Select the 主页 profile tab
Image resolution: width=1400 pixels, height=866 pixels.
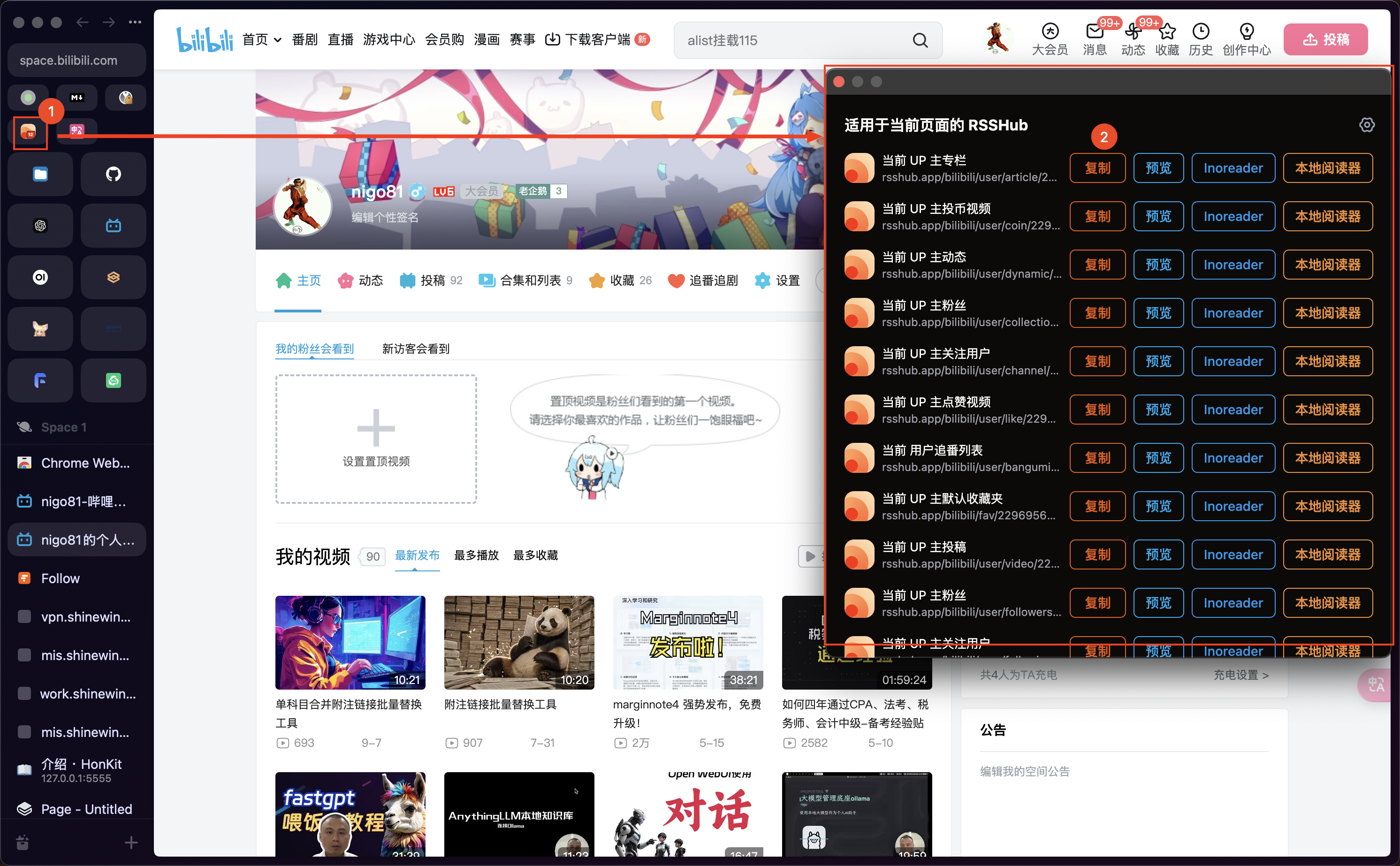coord(298,280)
